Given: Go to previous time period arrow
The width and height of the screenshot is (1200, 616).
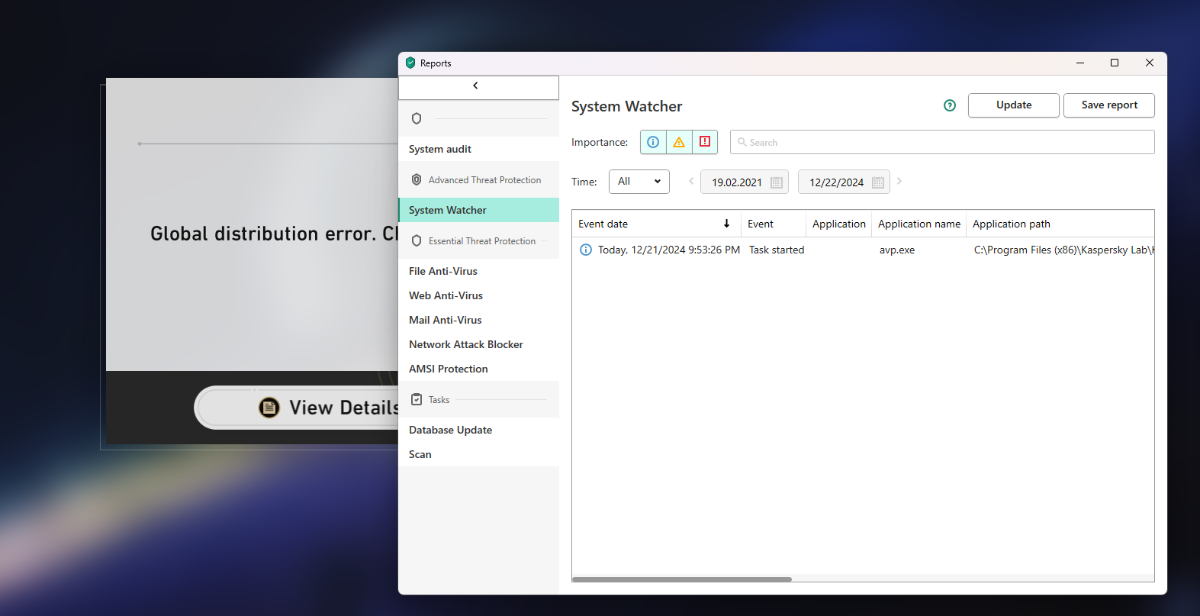Looking at the screenshot, I should [x=691, y=181].
